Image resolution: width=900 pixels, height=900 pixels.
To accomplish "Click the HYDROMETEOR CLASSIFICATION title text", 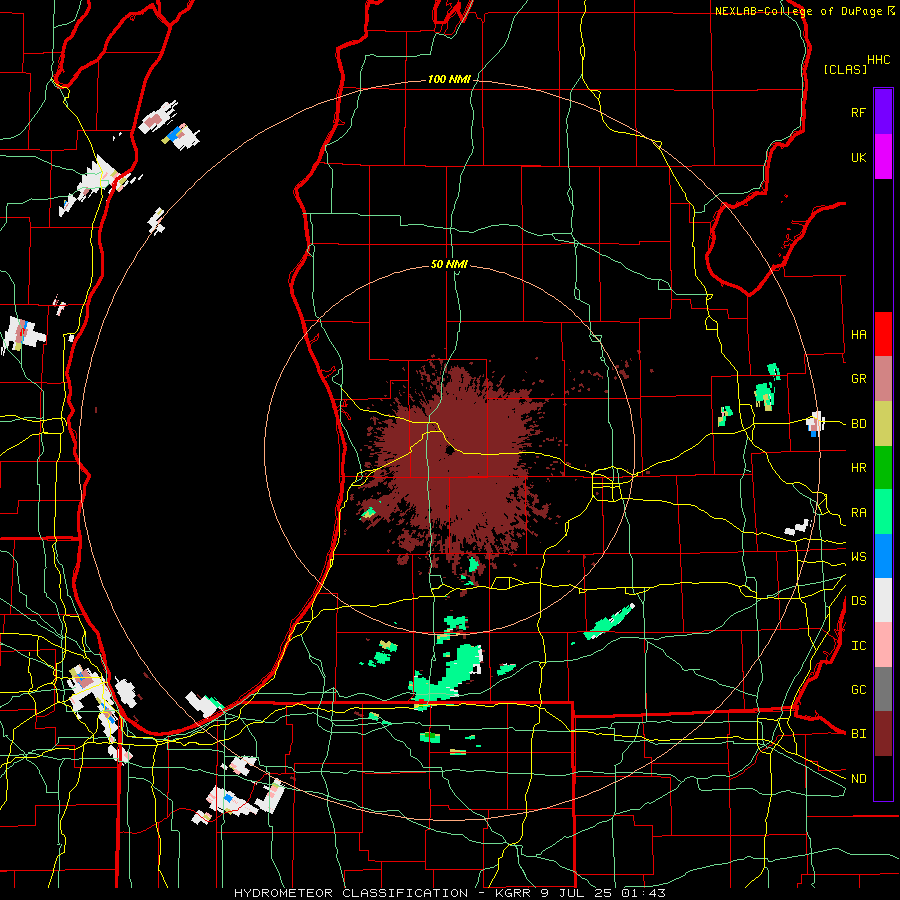I will (x=351, y=893).
